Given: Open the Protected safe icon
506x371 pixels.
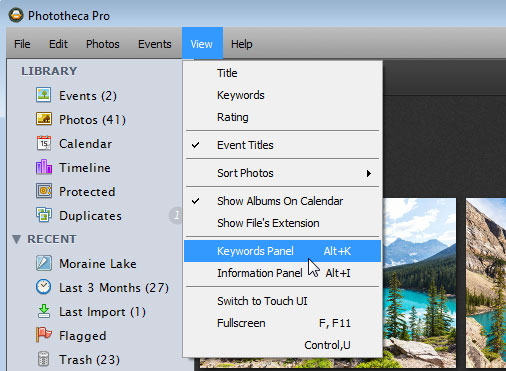Looking at the screenshot, I should pos(44,191).
